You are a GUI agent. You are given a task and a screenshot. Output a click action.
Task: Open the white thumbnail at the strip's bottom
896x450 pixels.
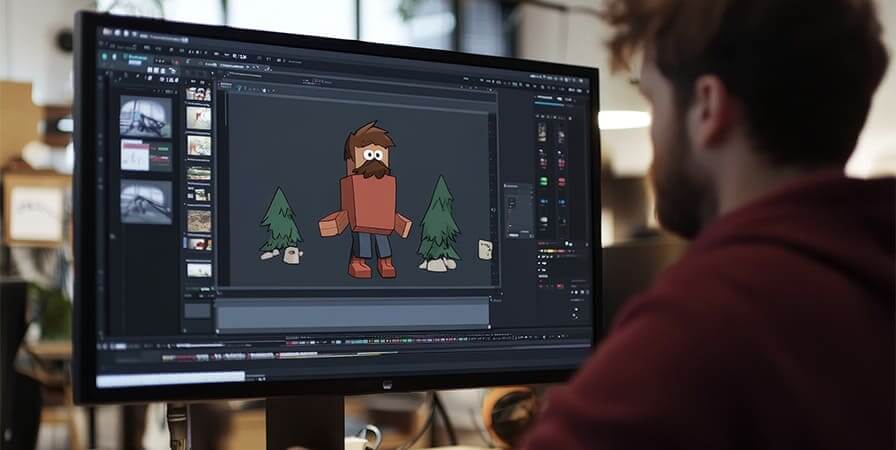199,270
